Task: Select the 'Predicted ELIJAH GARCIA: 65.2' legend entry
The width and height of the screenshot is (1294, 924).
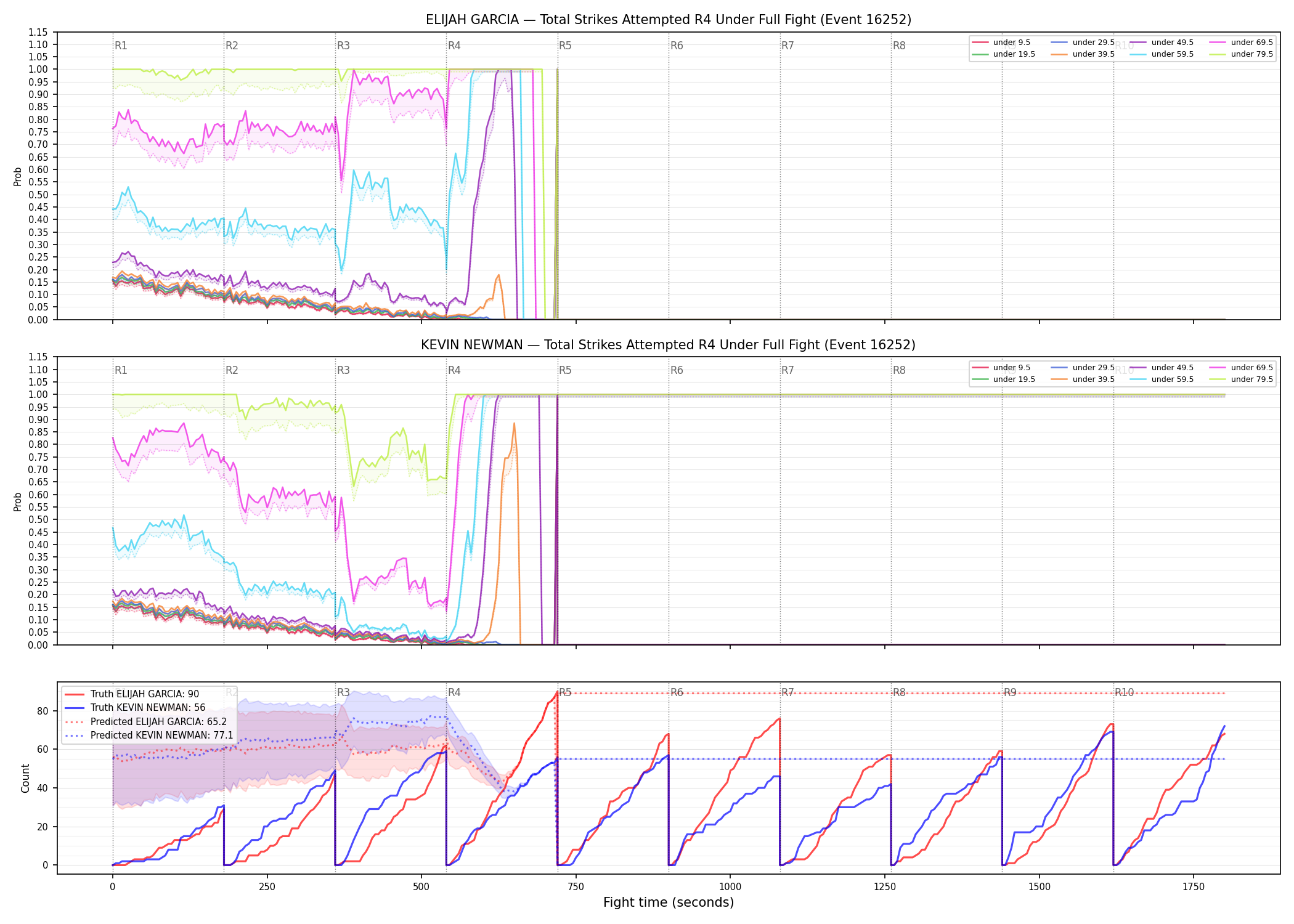Action: (x=145, y=722)
